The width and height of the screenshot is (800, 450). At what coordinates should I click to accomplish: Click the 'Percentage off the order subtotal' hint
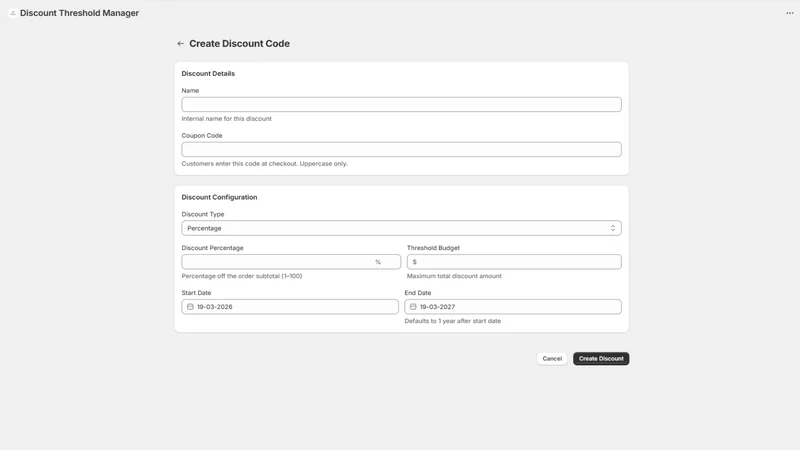coord(242,276)
